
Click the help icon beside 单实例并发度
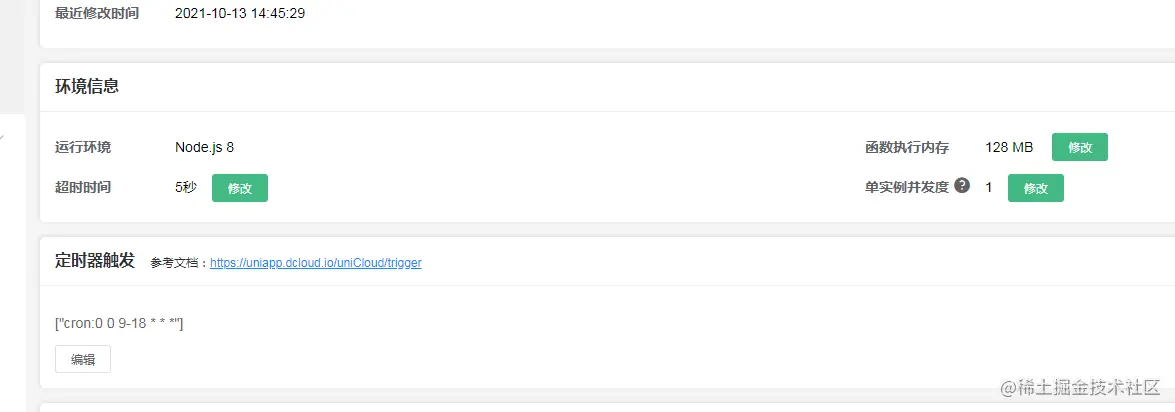[x=962, y=186]
